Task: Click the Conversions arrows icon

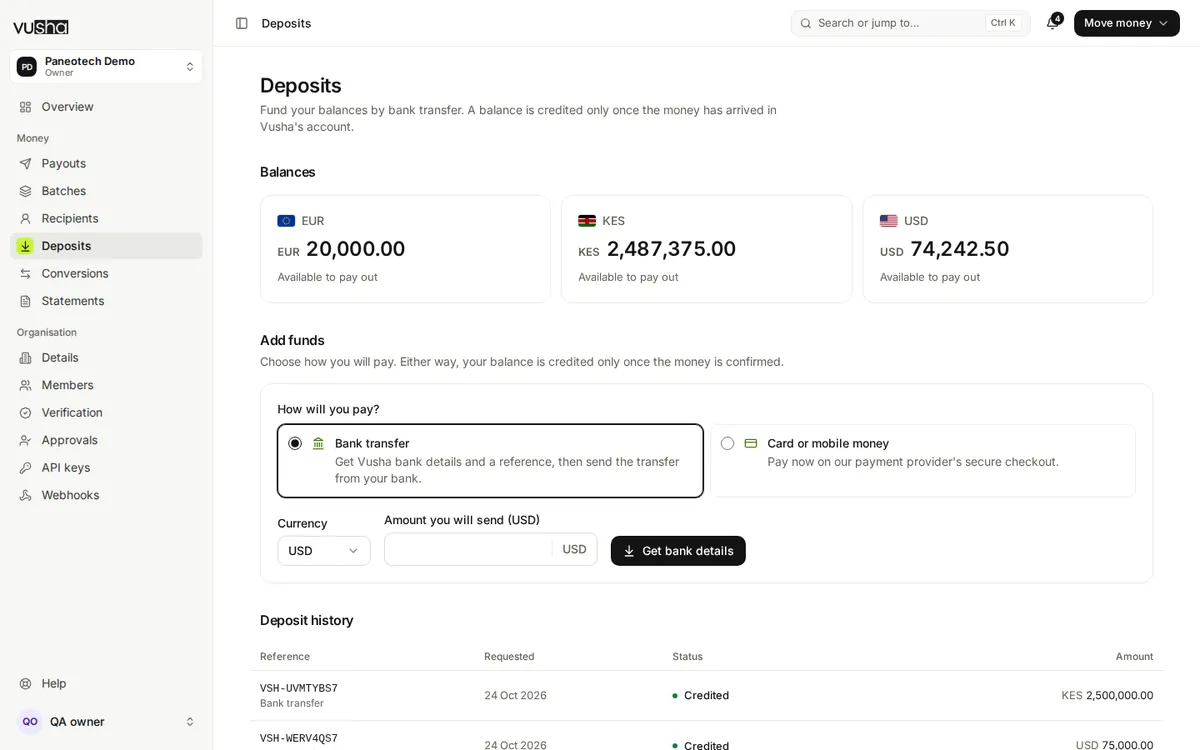Action: click(25, 273)
